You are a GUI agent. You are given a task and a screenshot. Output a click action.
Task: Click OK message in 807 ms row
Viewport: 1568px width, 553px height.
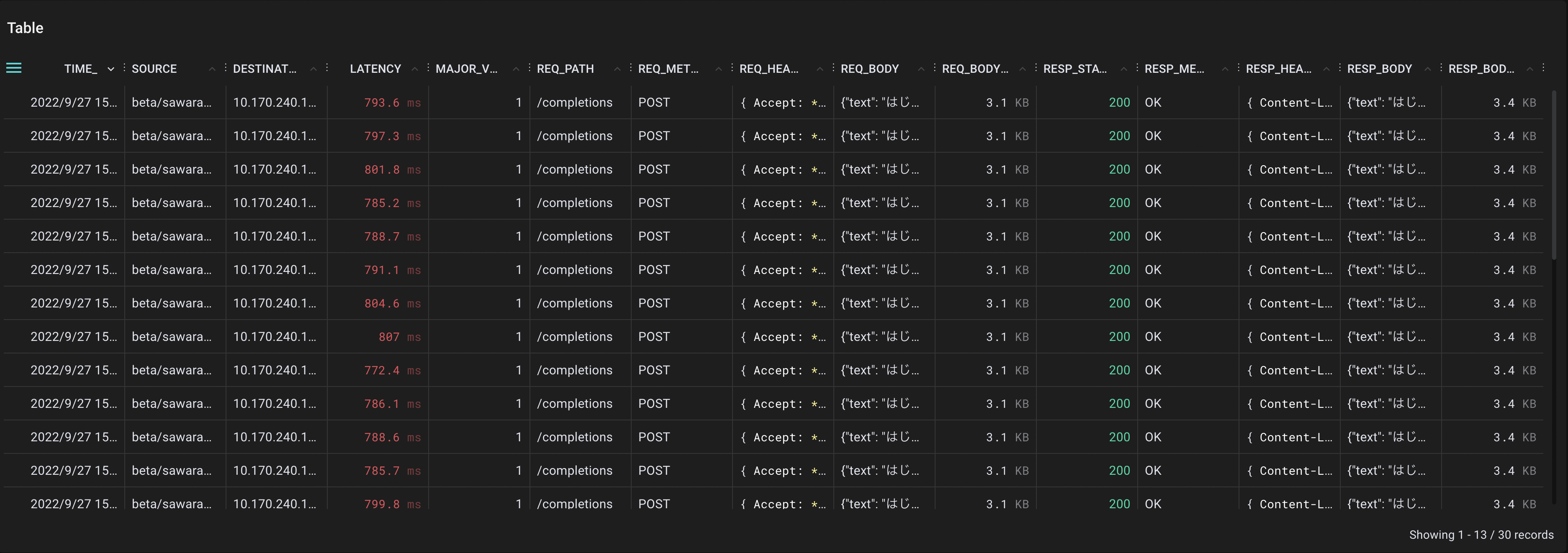coord(1153,337)
